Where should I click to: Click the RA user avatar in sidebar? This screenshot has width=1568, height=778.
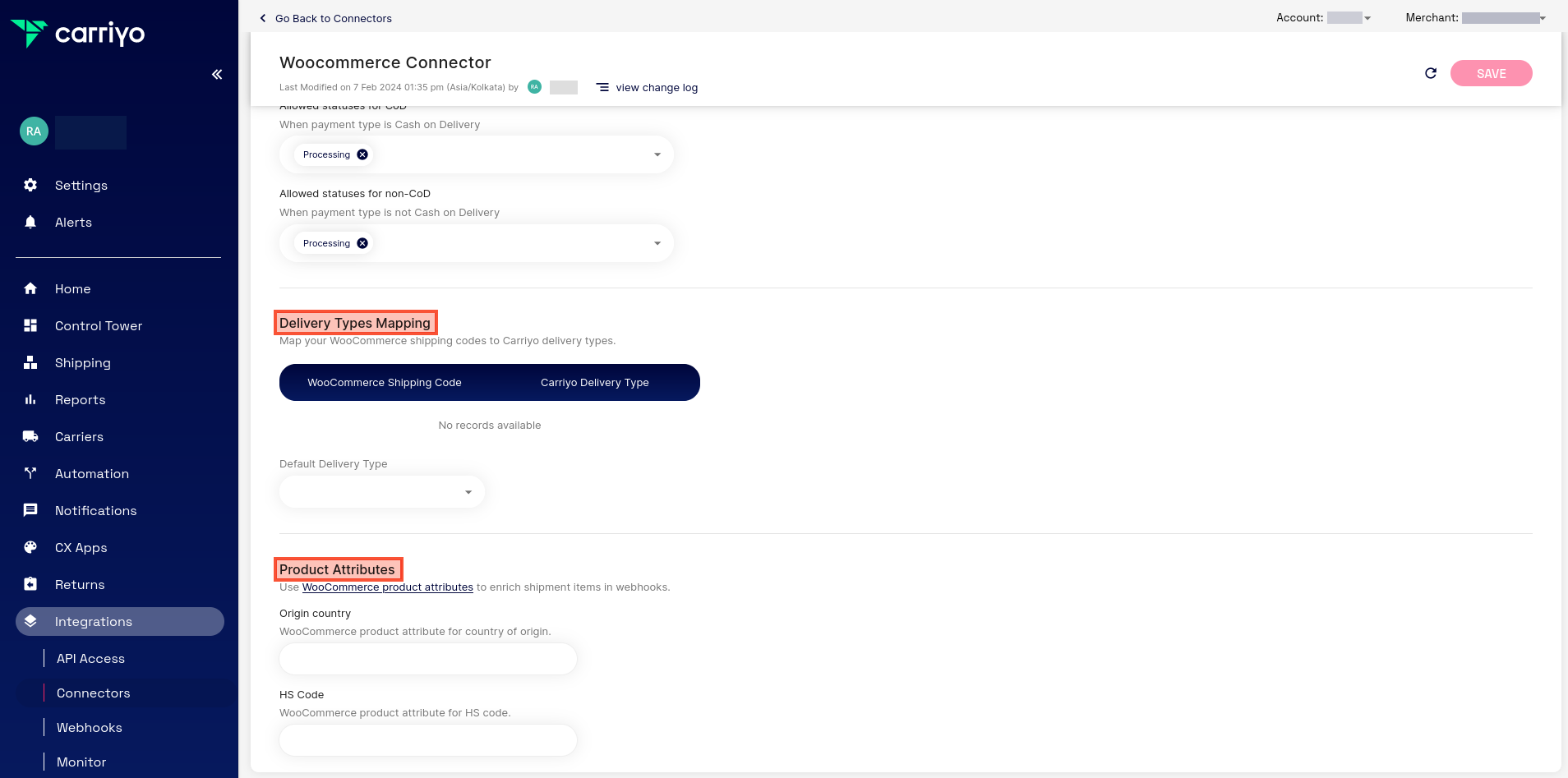[34, 131]
